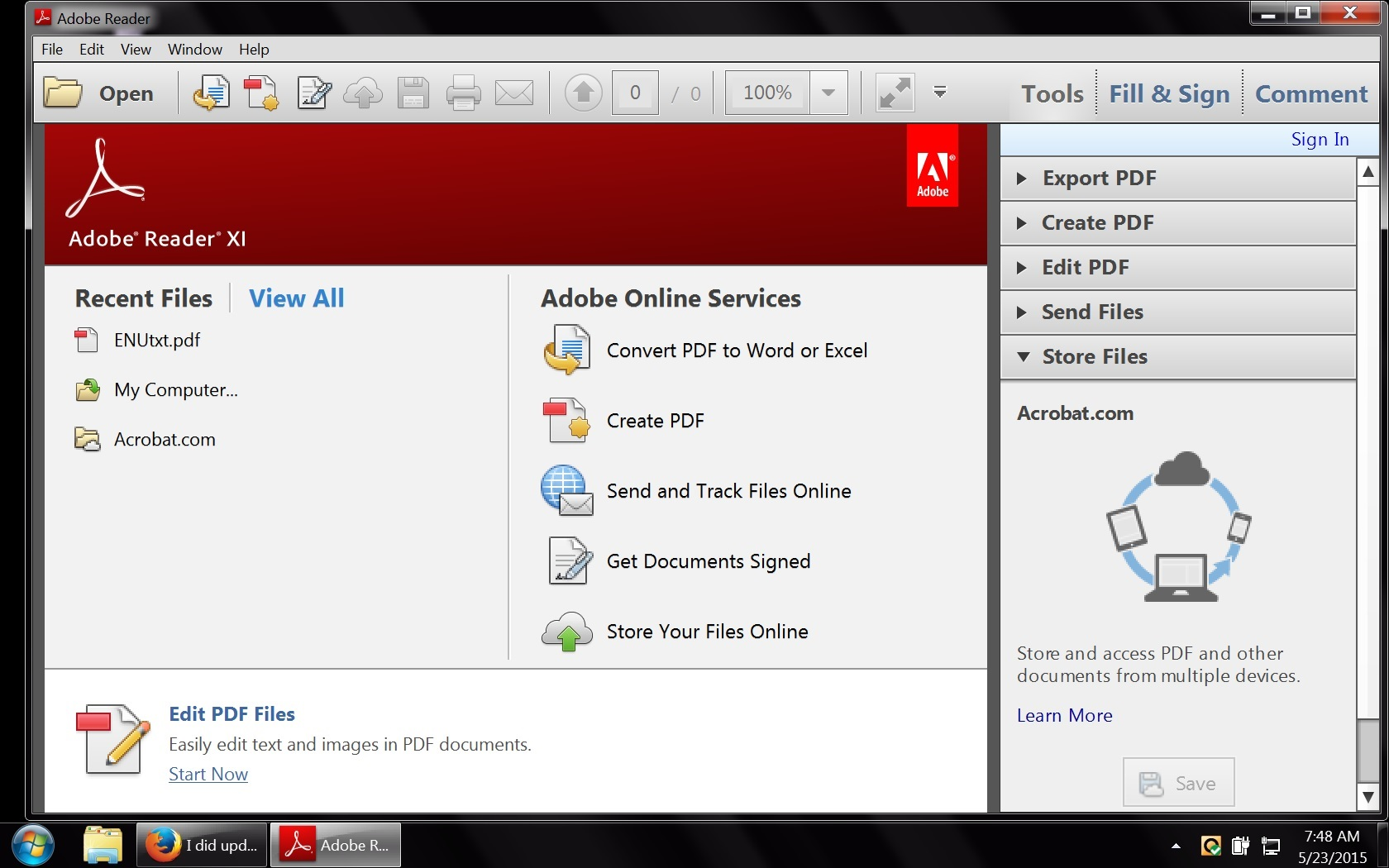Viewport: 1389px width, 868px height.
Task: Click the Print icon
Action: 463,93
